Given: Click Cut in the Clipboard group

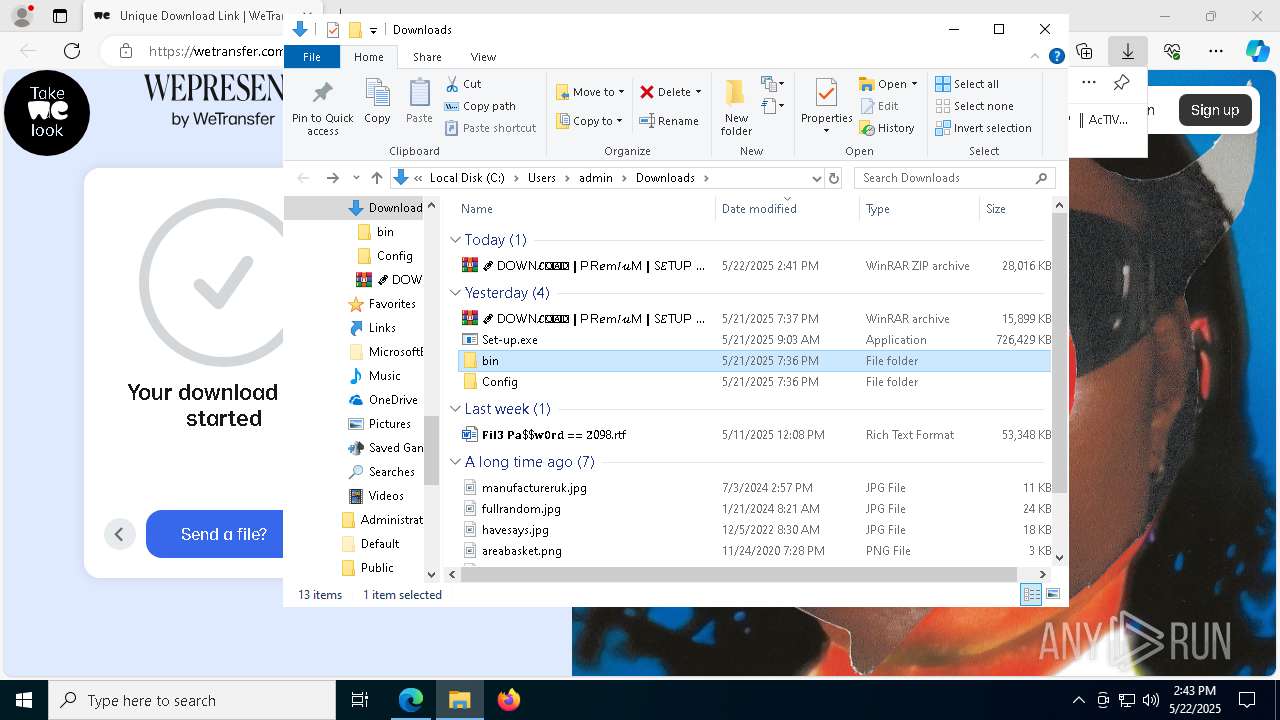Looking at the screenshot, I should click(463, 84).
